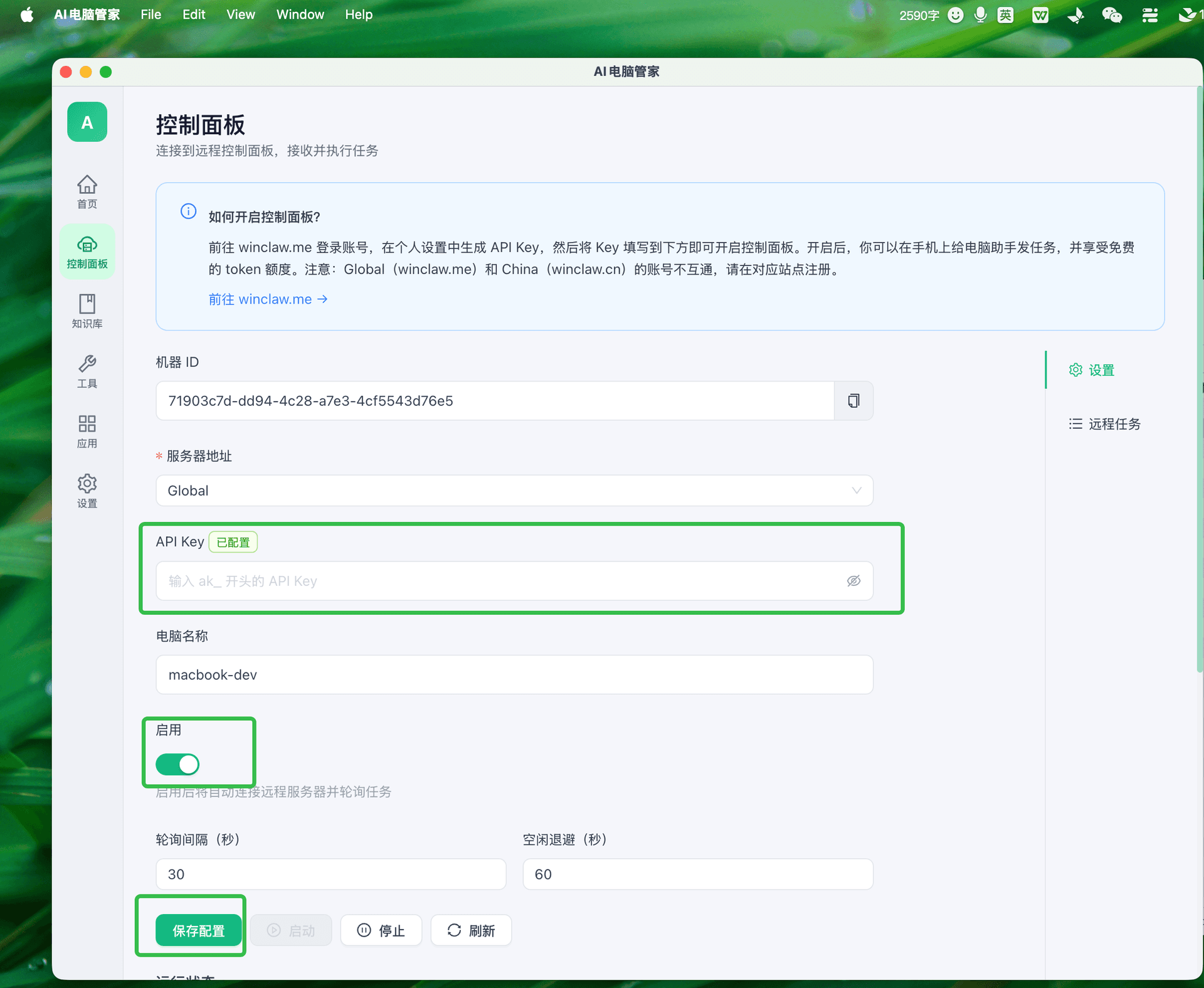Open WeChat from the menu bar
The image size is (1204, 988).
1112,14
